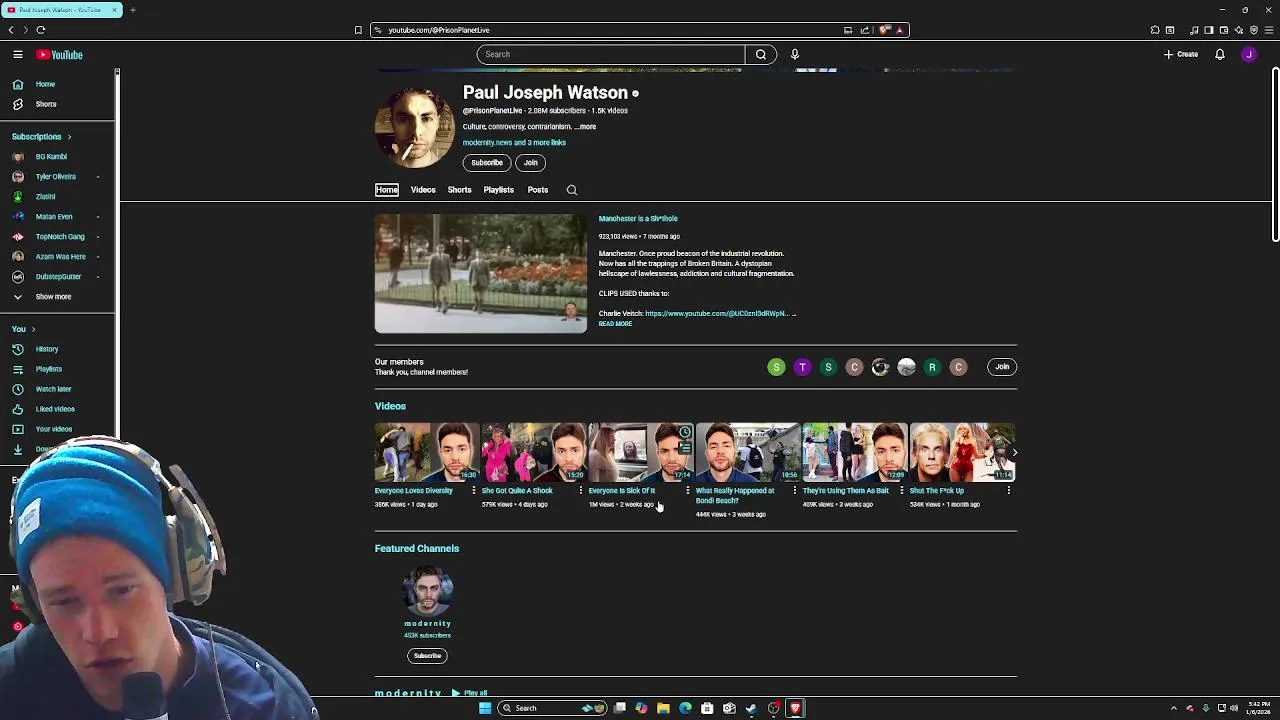This screenshot has height=720, width=1280.
Task: Switch to the Posts tab
Action: [x=538, y=190]
